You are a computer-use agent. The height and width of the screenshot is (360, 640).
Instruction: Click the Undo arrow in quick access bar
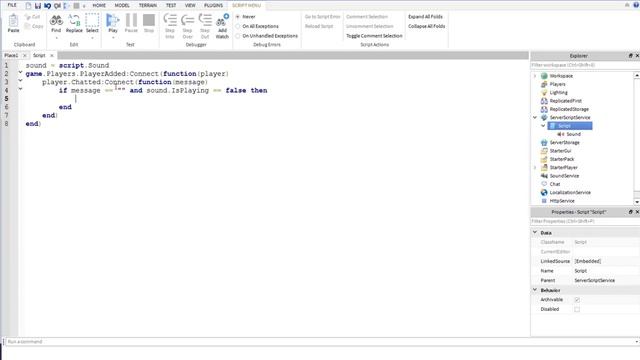pos(47,5)
